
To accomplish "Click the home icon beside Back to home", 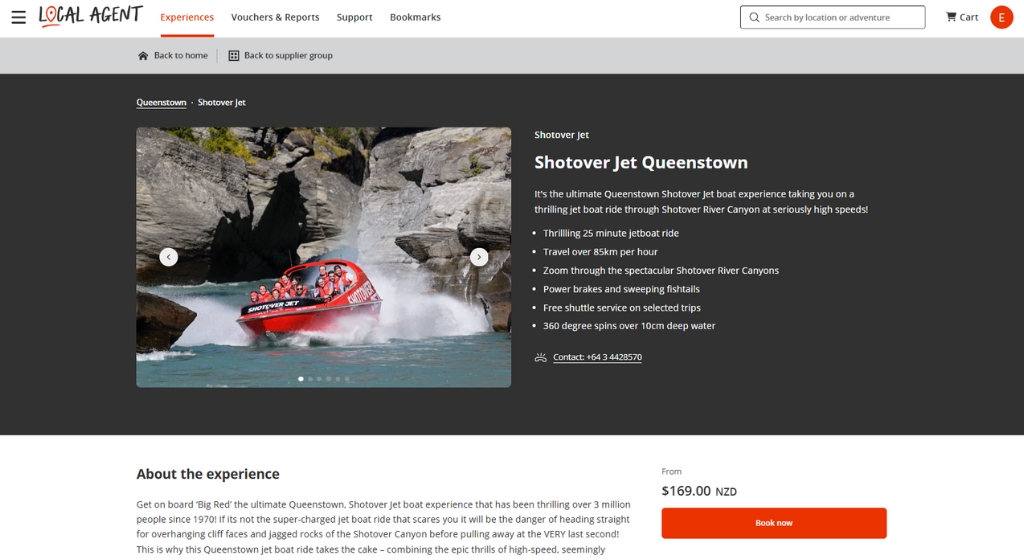I will click(143, 55).
